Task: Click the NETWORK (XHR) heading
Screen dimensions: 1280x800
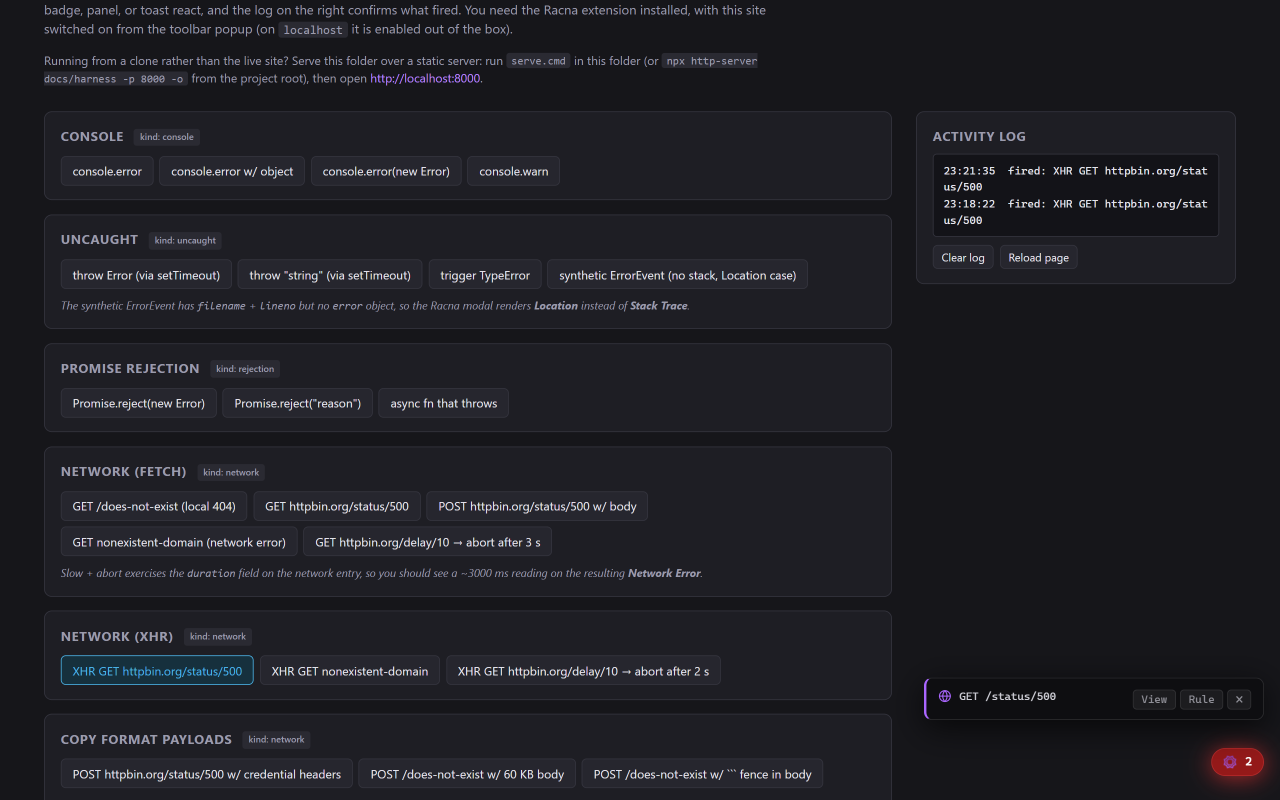Action: click(117, 636)
